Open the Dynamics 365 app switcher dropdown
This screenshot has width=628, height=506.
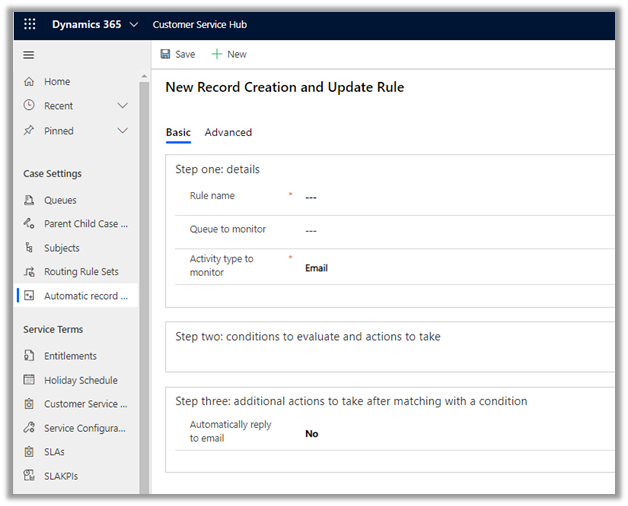(x=134, y=24)
